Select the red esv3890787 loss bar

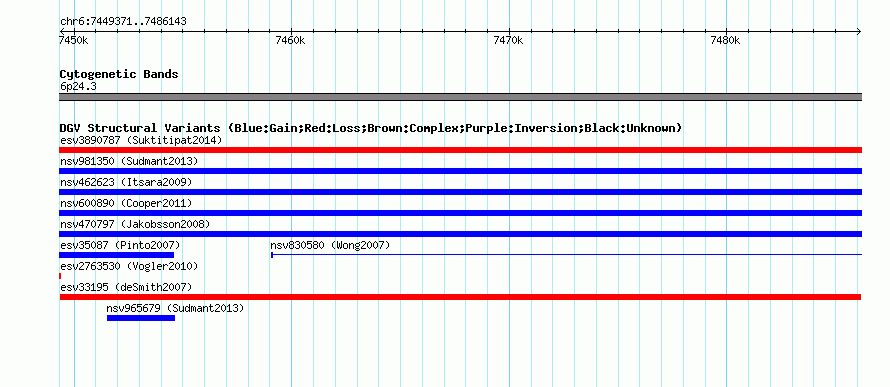[x=460, y=150]
